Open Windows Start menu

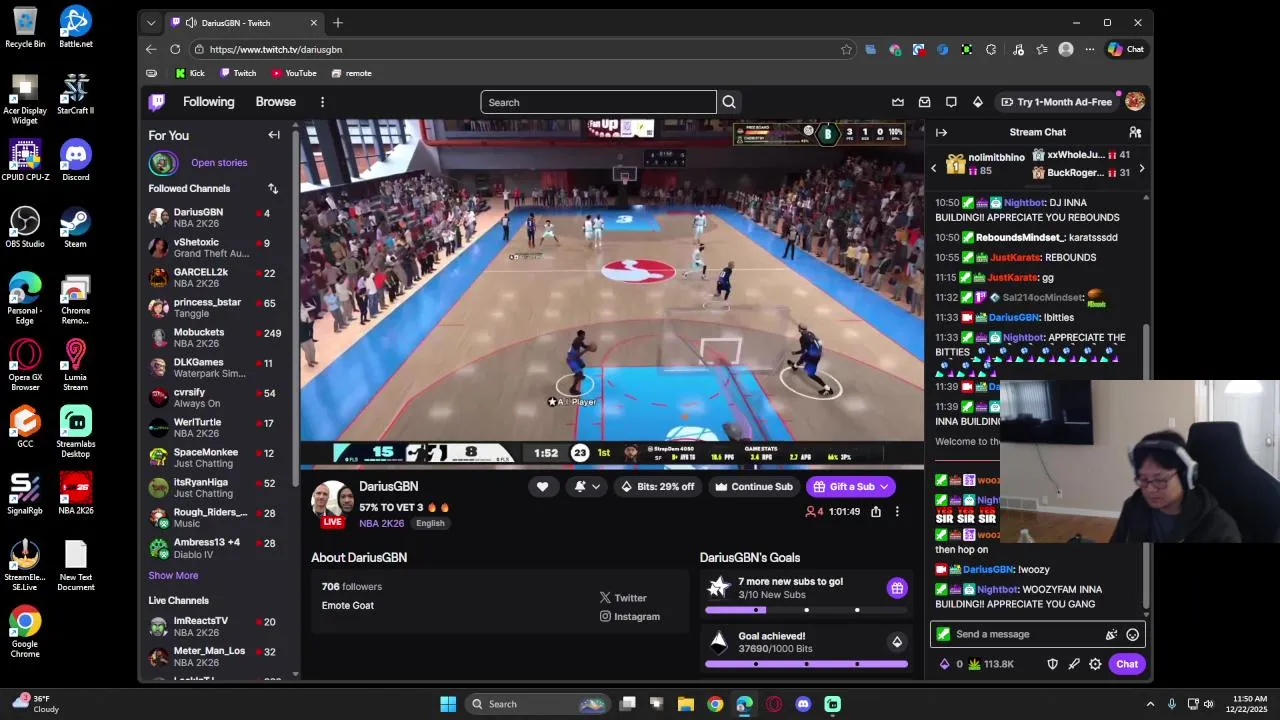click(448, 704)
